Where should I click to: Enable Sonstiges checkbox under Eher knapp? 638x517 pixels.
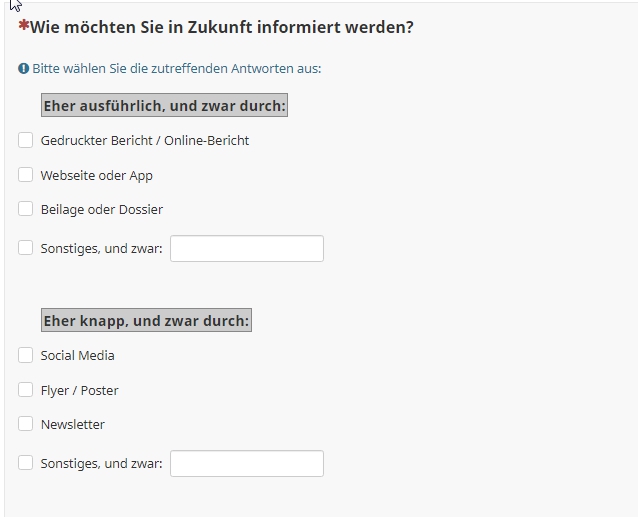pyautogui.click(x=25, y=463)
